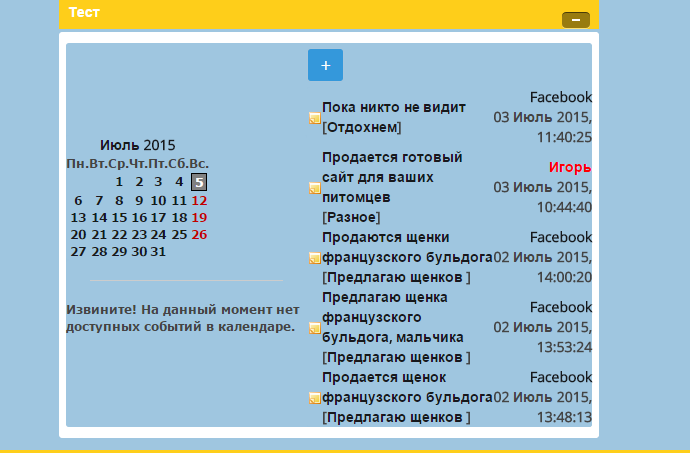Viewport: 690px width, 453px height.
Task: Open post Продается готовый сайт для ваших питомцев
Action: coord(392,177)
